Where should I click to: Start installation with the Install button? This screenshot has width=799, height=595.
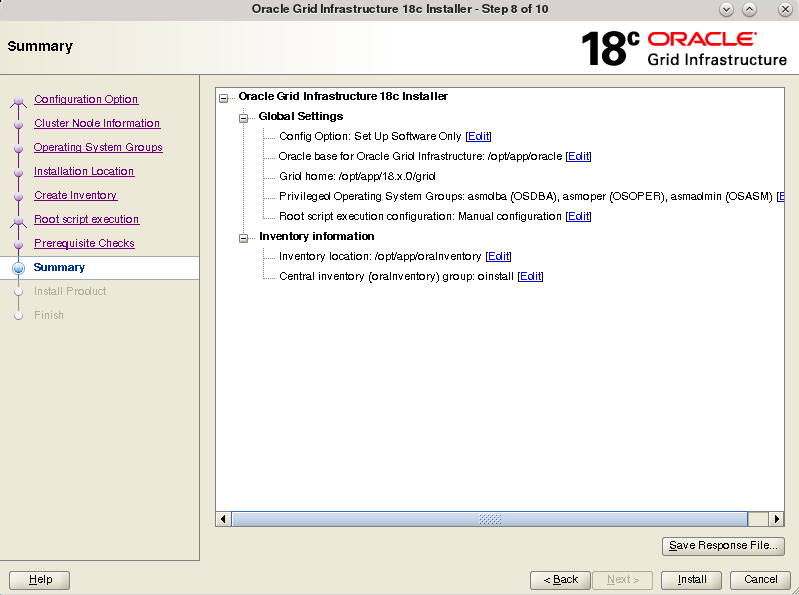691,580
